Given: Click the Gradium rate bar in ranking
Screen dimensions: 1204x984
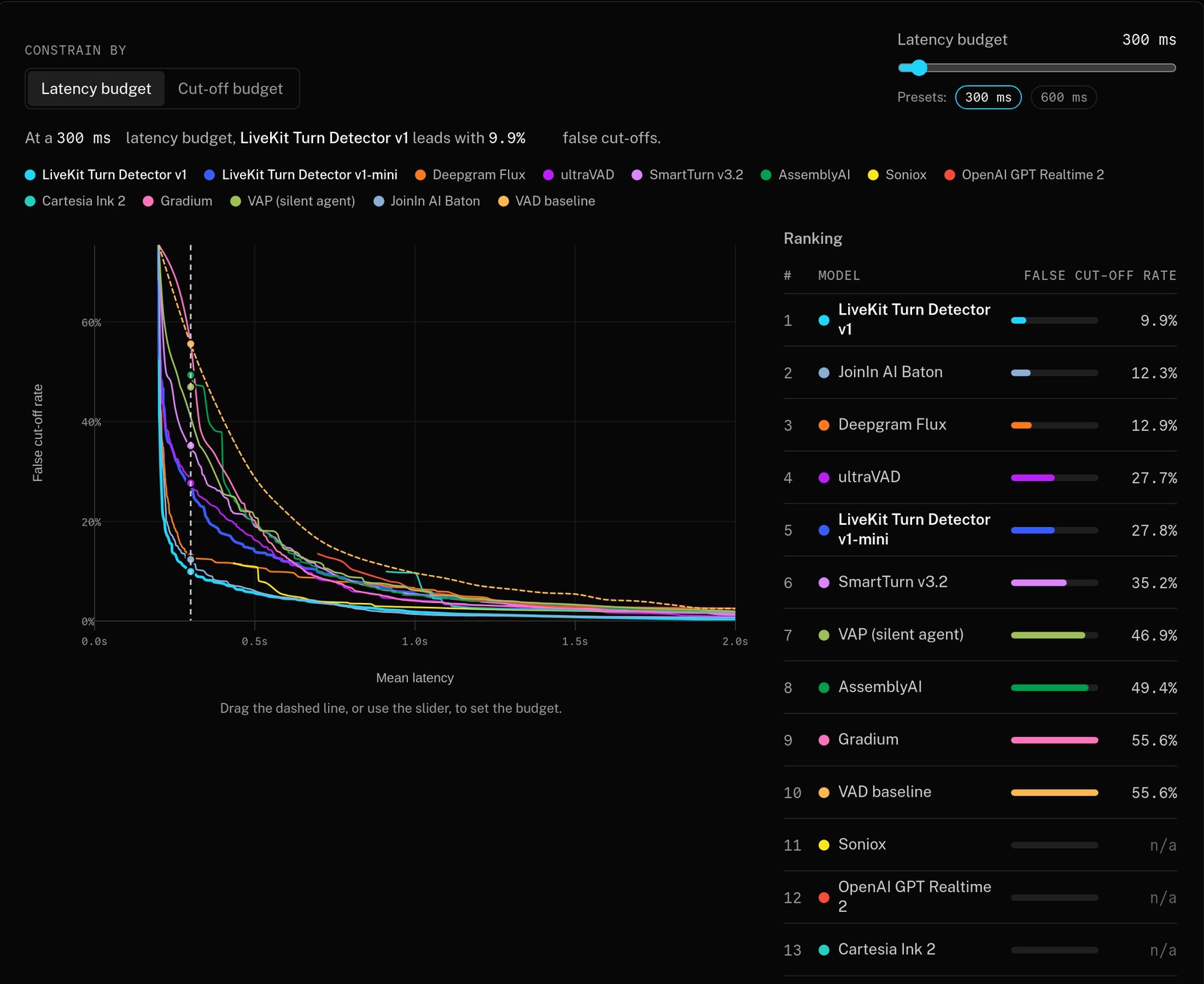Looking at the screenshot, I should click(1054, 740).
